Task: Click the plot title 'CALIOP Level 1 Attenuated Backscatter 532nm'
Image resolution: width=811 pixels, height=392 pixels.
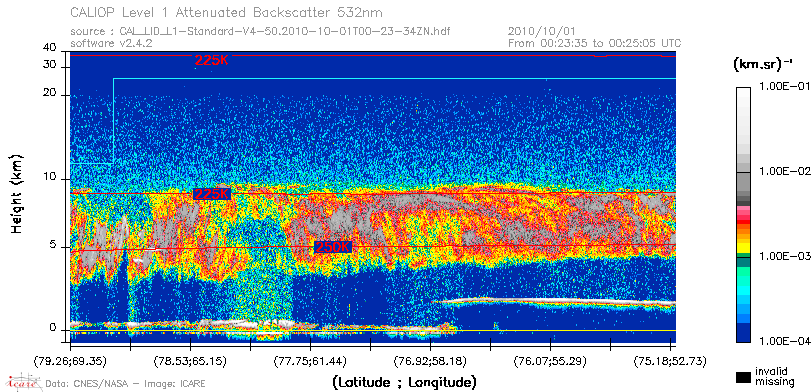Action: (x=227, y=12)
